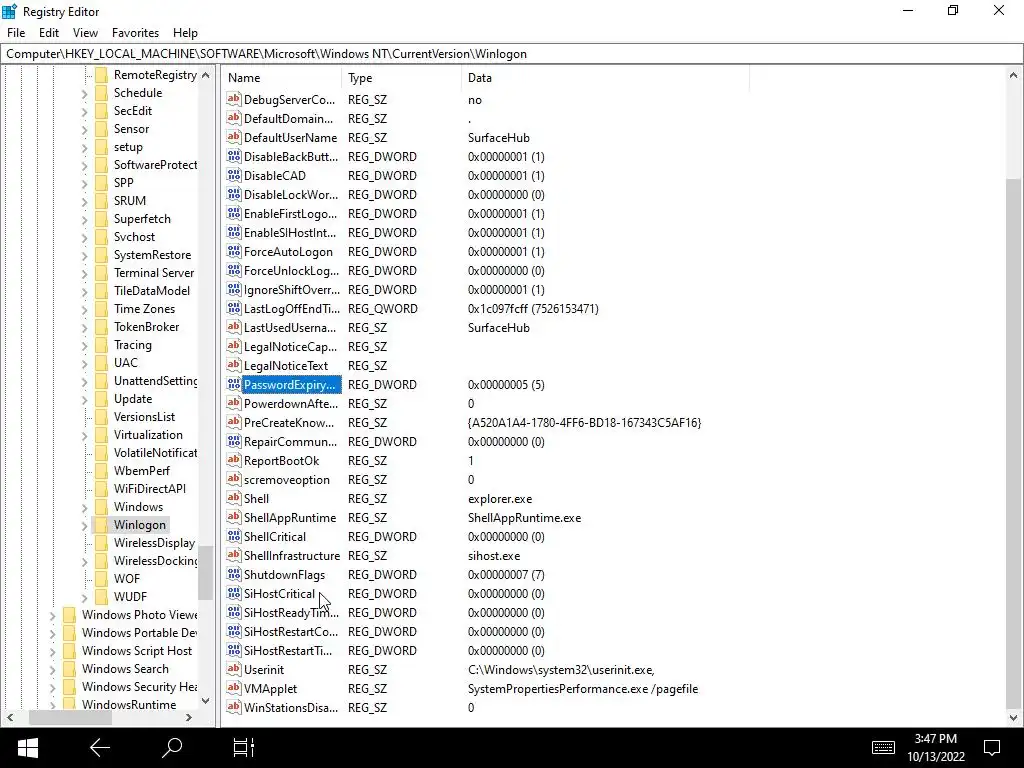Image resolution: width=1024 pixels, height=768 pixels.
Task: Select the WbemPerf key
Action: [x=142, y=471]
